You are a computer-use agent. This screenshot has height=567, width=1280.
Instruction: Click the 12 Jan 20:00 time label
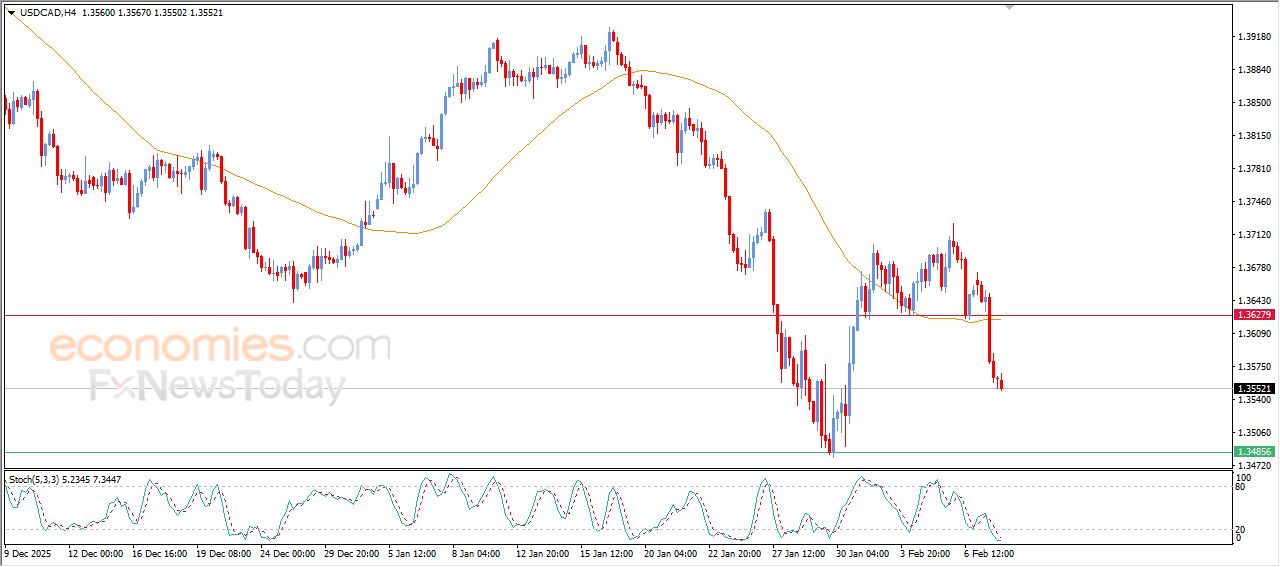click(543, 552)
